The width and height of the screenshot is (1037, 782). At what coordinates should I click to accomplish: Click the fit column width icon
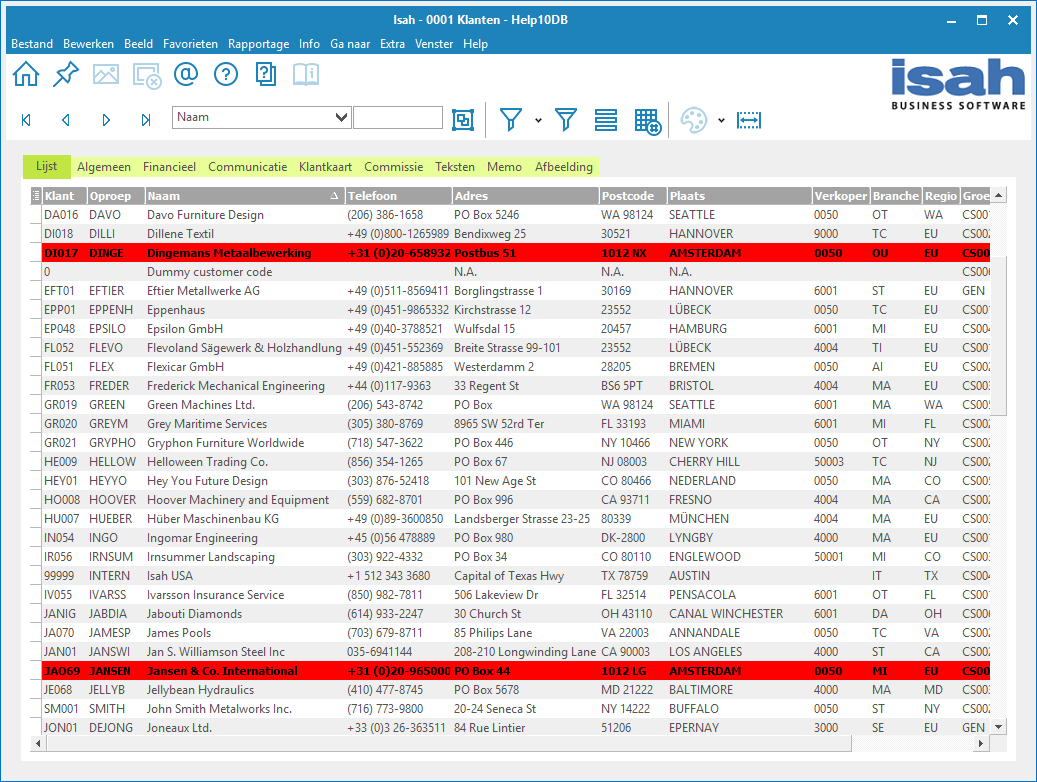point(749,120)
